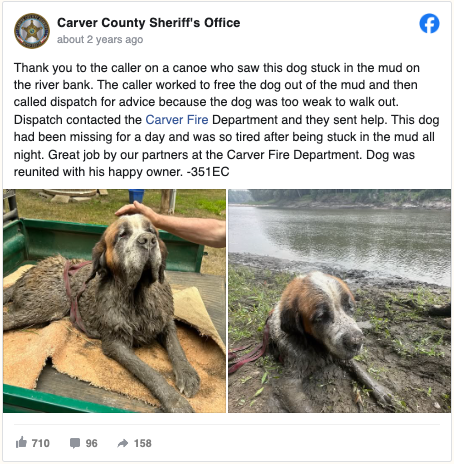
Task: Open the Carver County Sheriff's Office page name
Action: [x=149, y=23]
